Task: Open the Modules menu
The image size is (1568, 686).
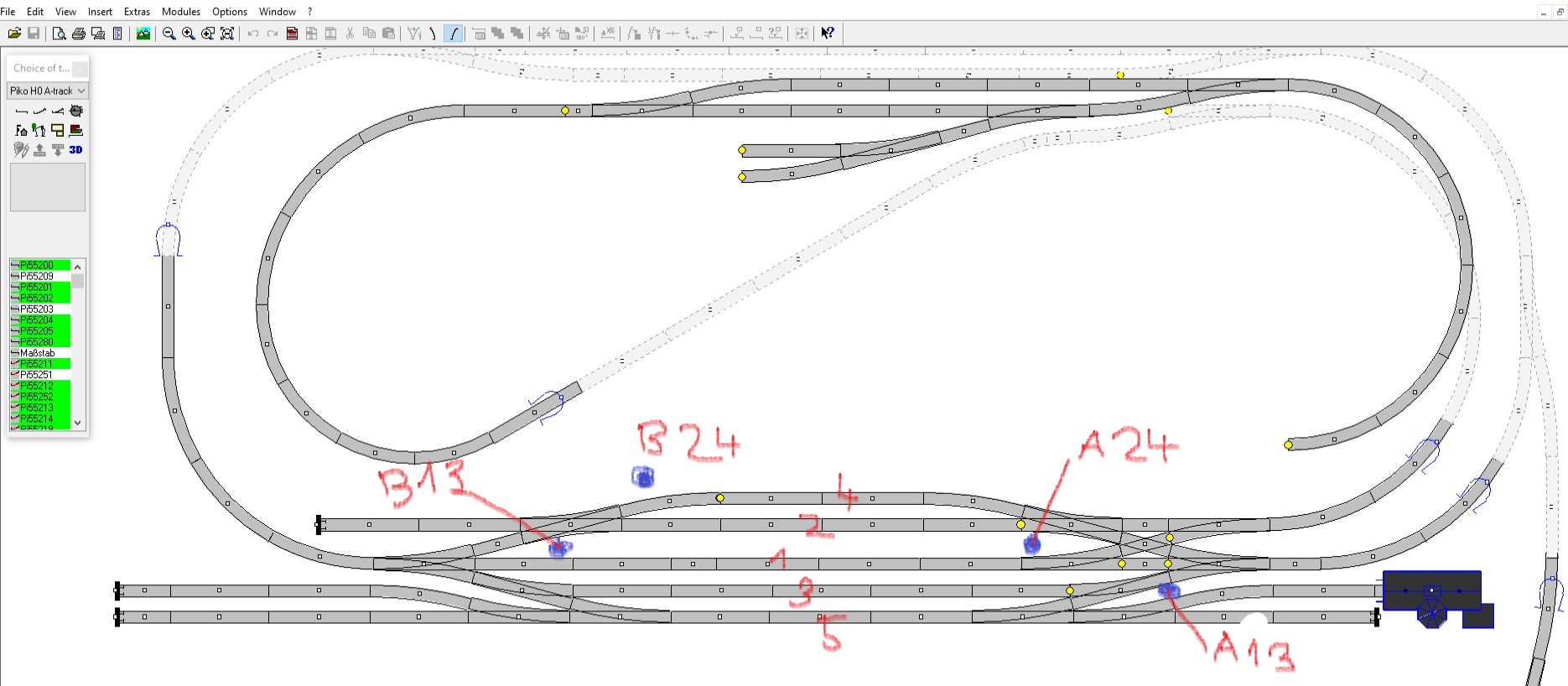Action: [x=181, y=12]
